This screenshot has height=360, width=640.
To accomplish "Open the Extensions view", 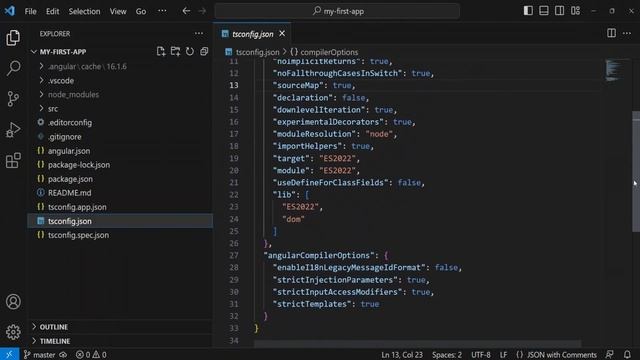I will [13, 160].
